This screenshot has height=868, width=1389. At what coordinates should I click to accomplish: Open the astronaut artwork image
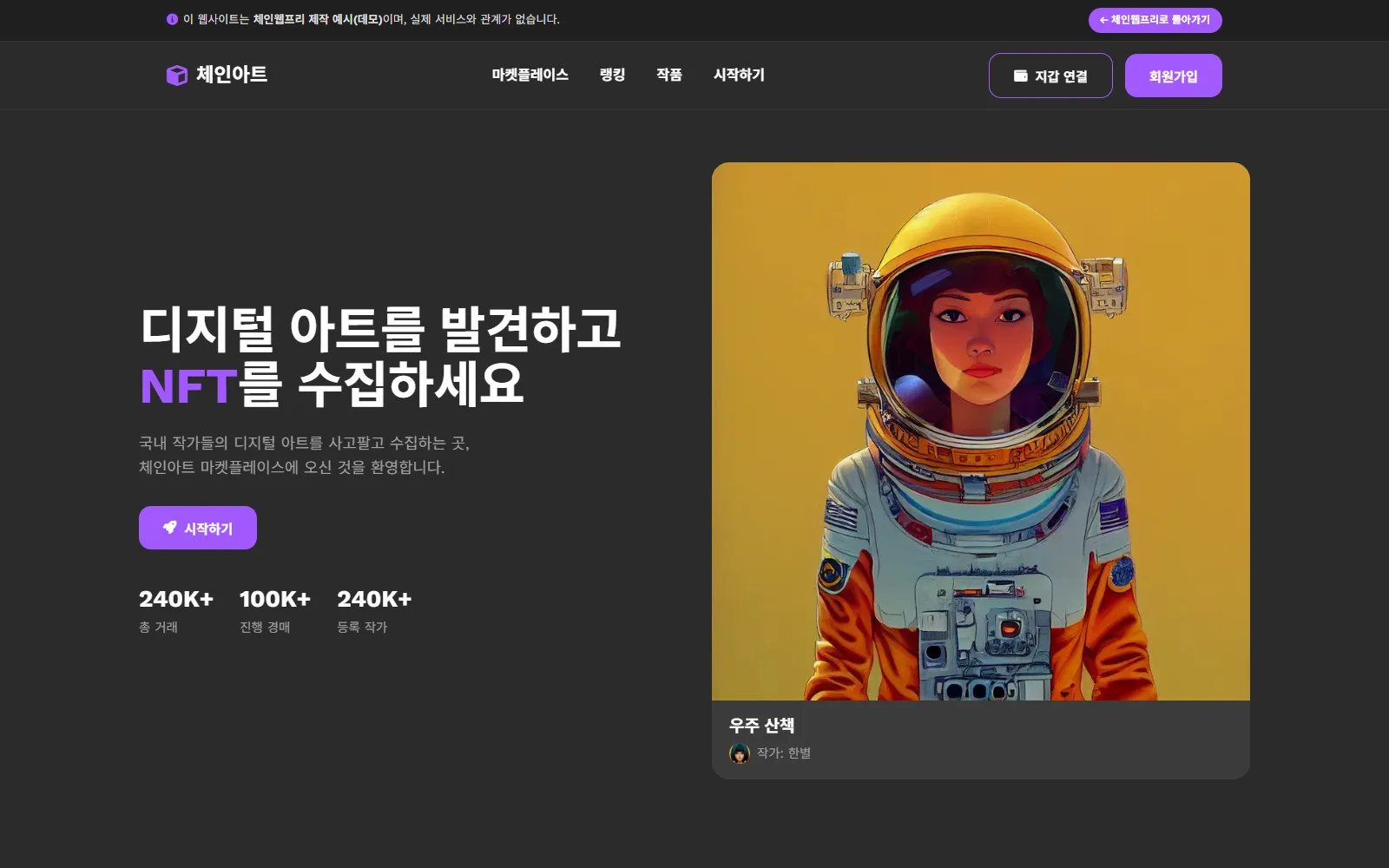[981, 431]
